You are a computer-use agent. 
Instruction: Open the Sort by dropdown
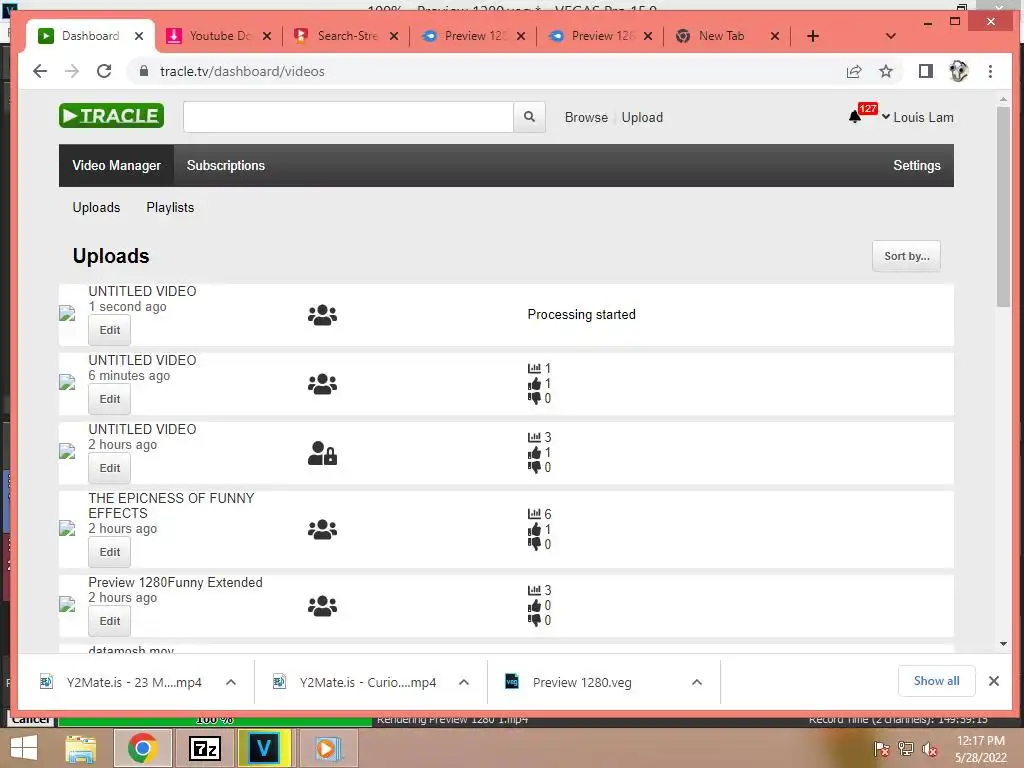(x=906, y=256)
